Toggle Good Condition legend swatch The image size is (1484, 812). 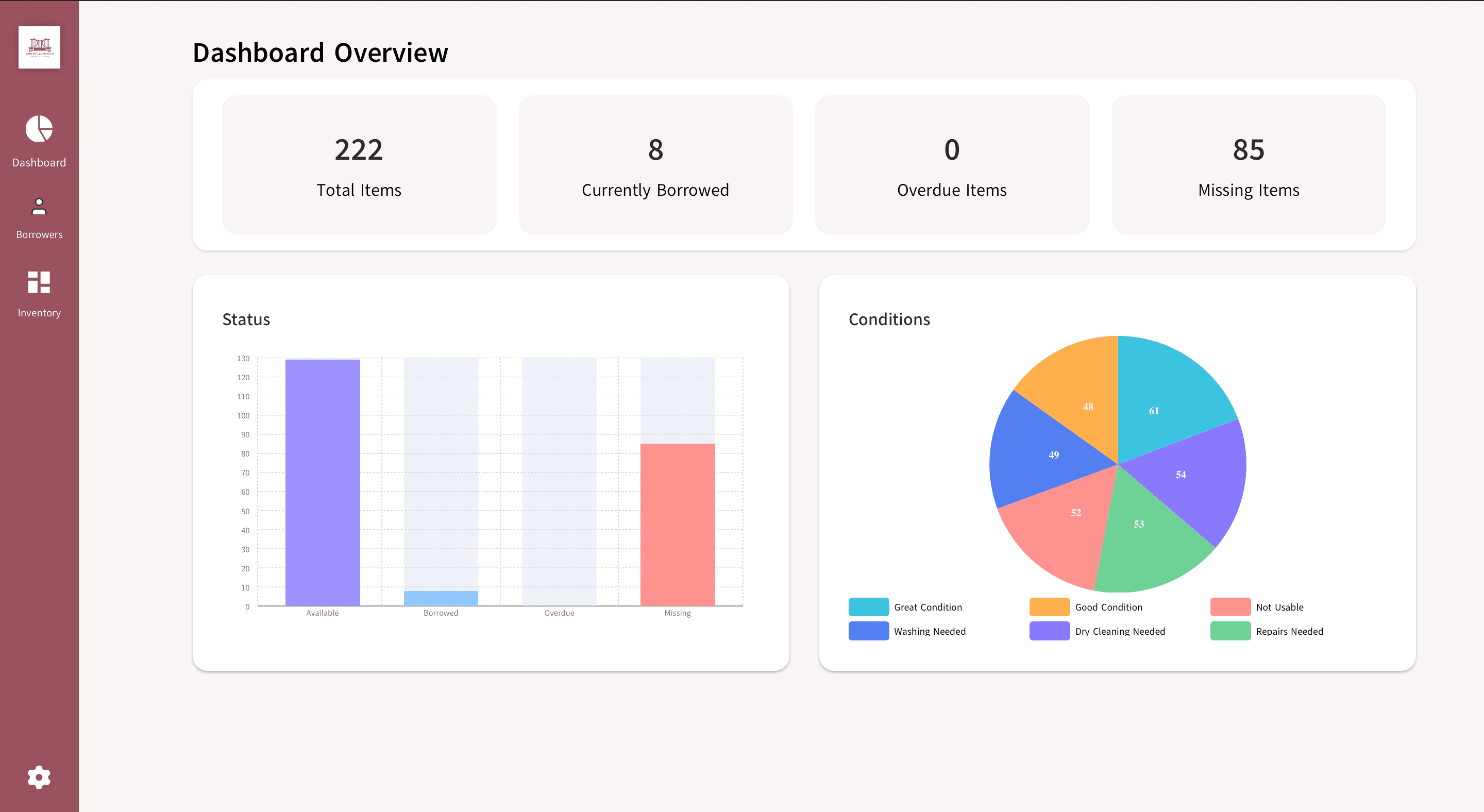(1049, 607)
